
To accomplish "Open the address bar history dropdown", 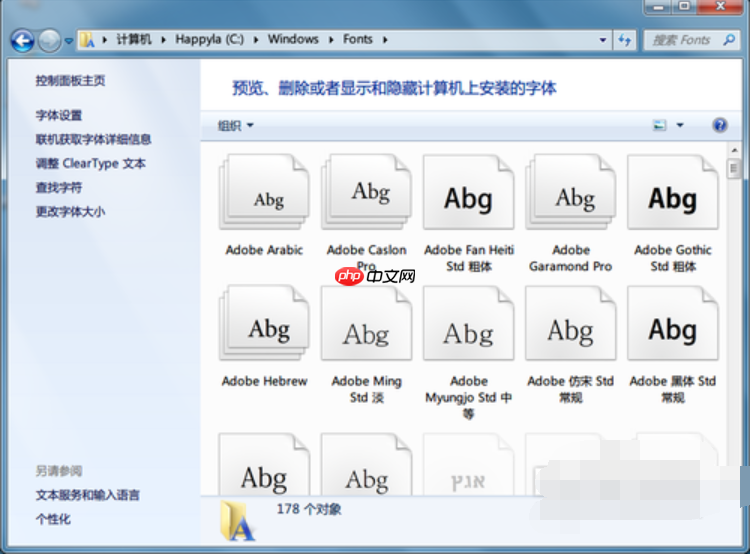I will pos(603,40).
